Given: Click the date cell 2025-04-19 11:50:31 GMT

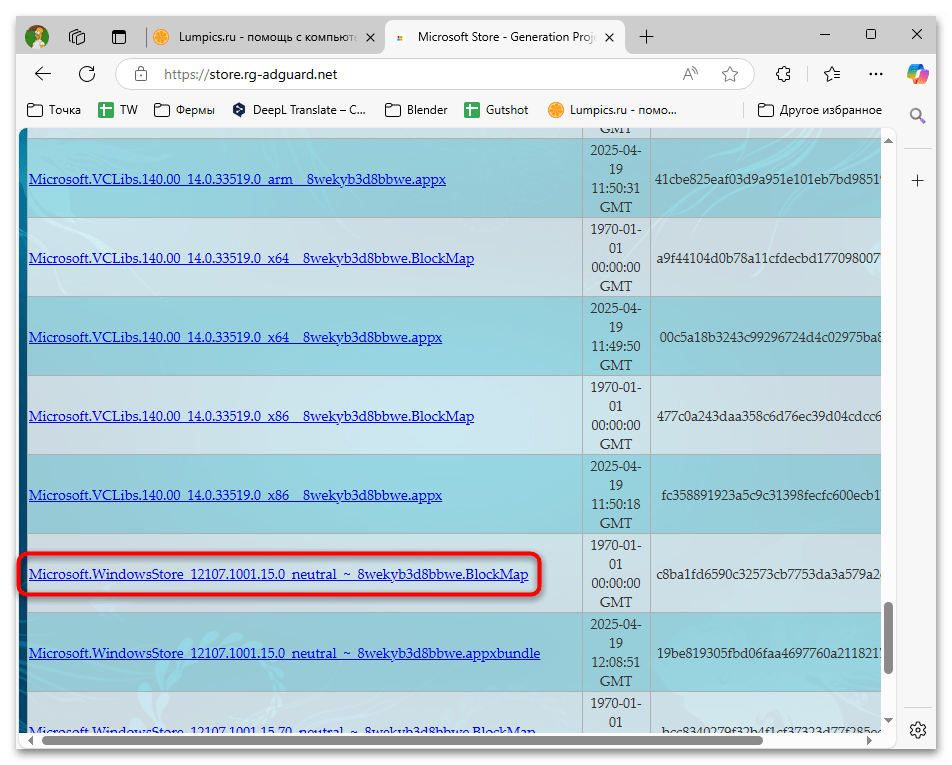Looking at the screenshot, I should click(x=616, y=178).
